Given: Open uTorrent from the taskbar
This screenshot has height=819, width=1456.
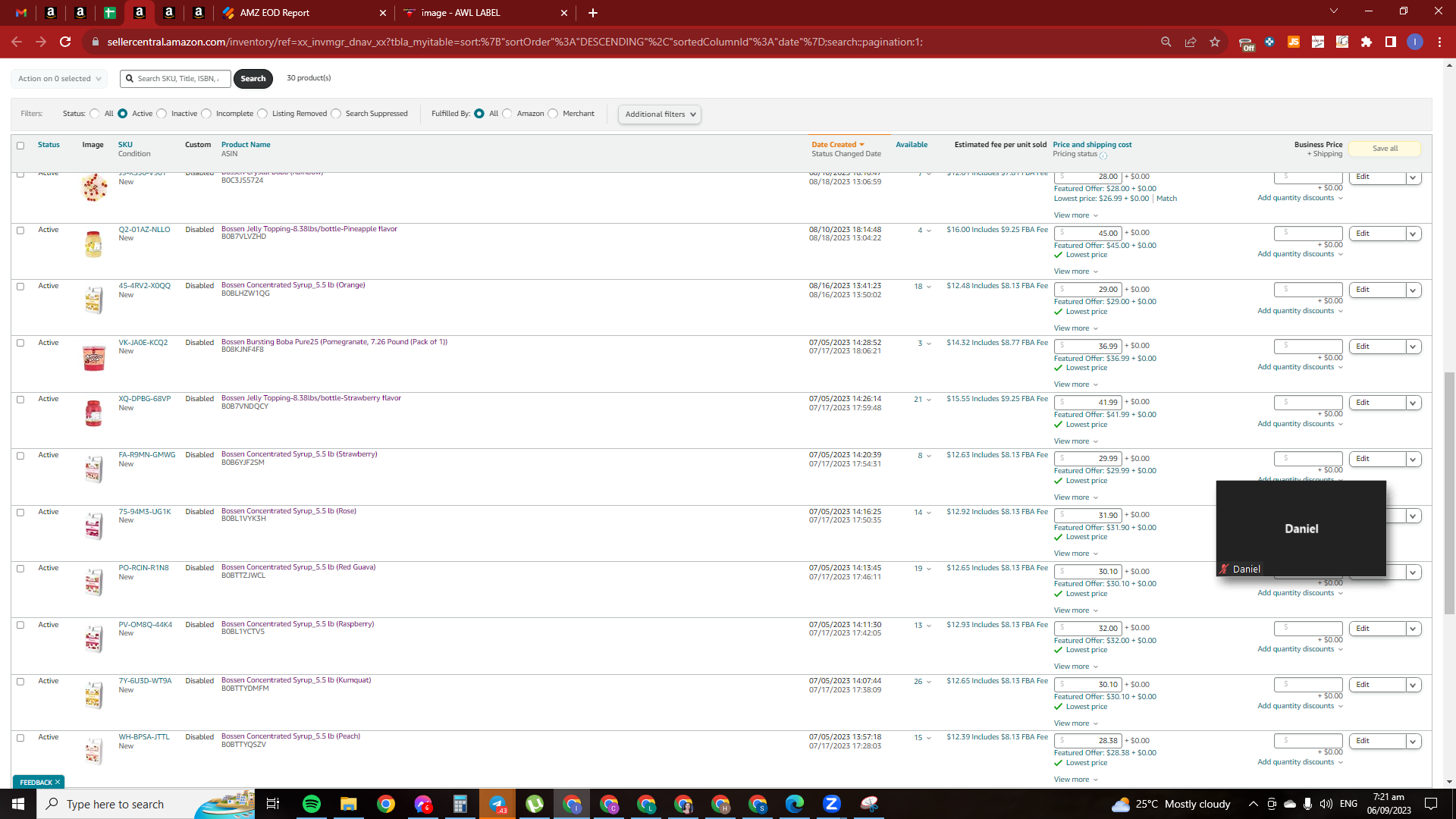Looking at the screenshot, I should (535, 804).
